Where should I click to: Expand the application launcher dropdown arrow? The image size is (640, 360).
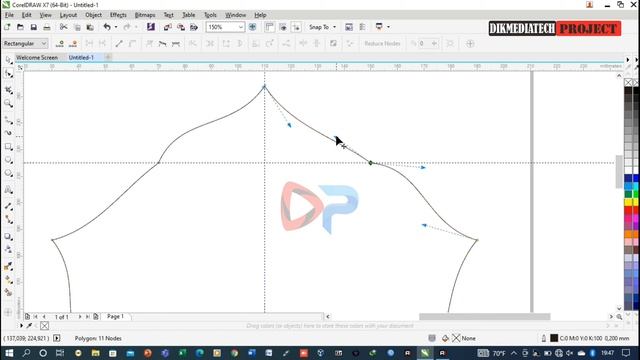(388, 27)
